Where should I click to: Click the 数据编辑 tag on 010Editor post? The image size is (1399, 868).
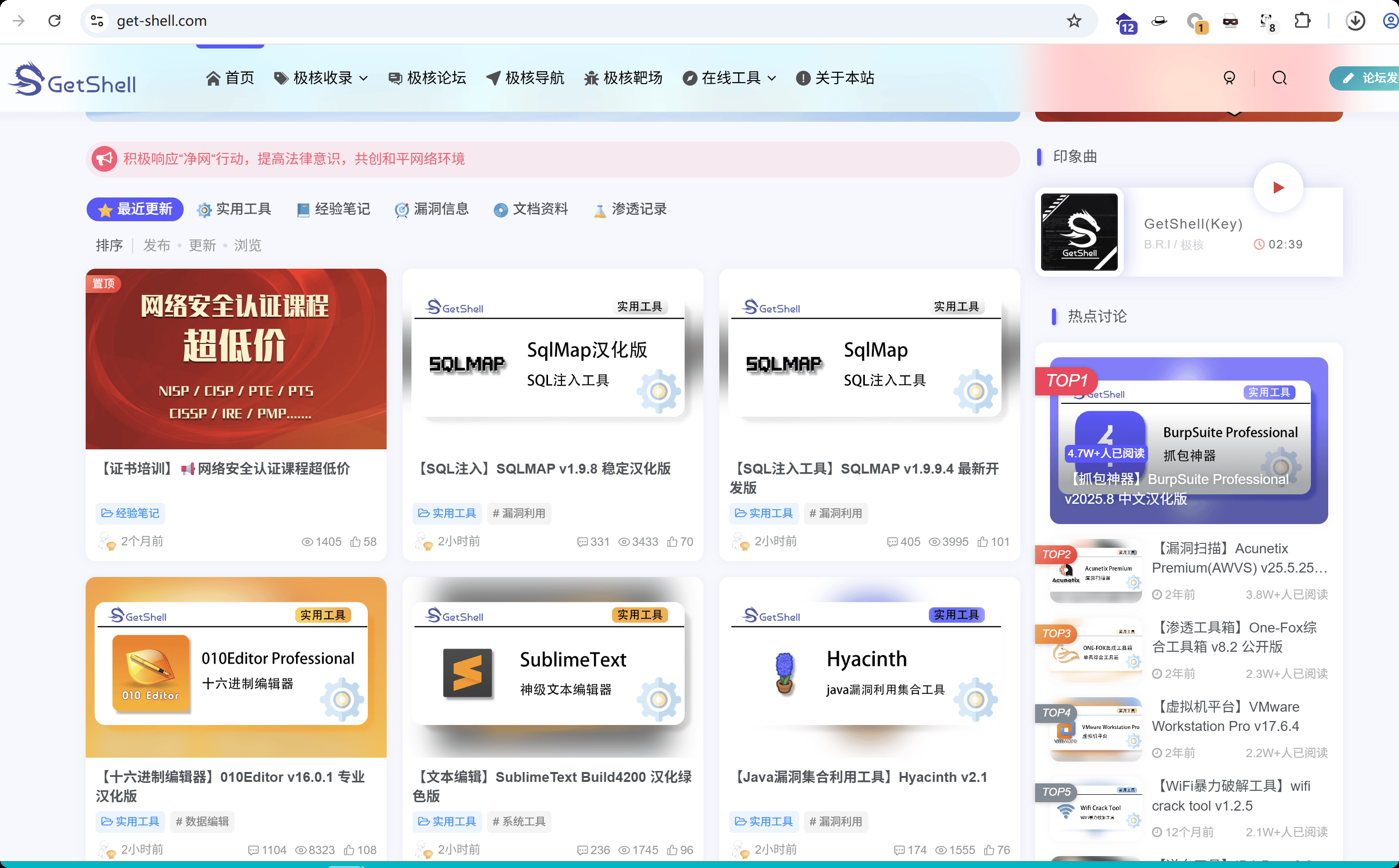(x=202, y=821)
